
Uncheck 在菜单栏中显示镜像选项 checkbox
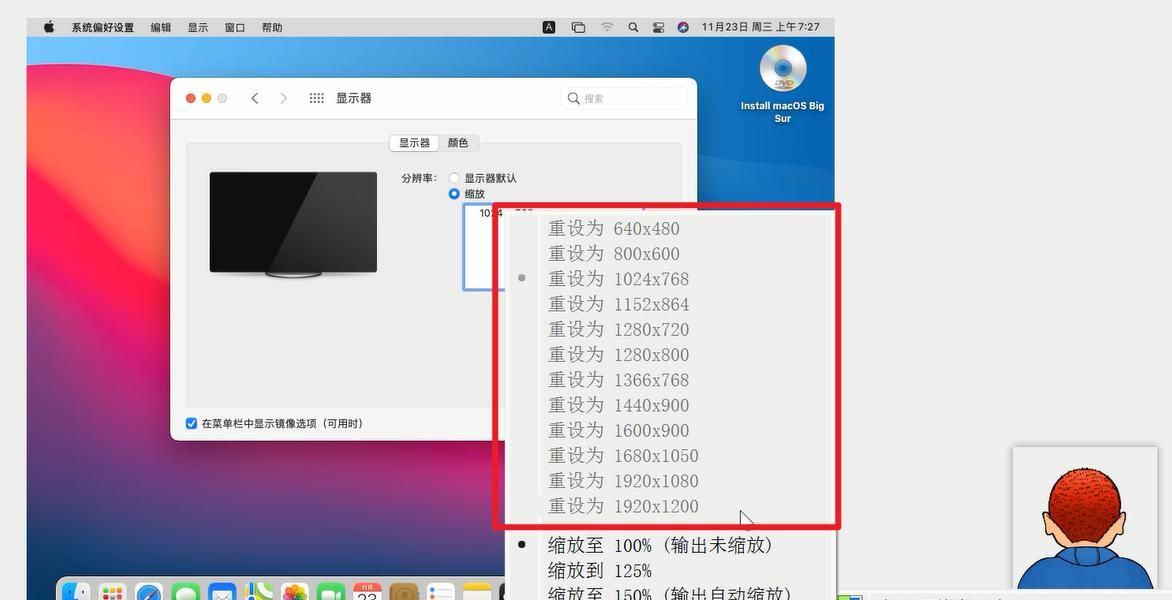coord(192,423)
